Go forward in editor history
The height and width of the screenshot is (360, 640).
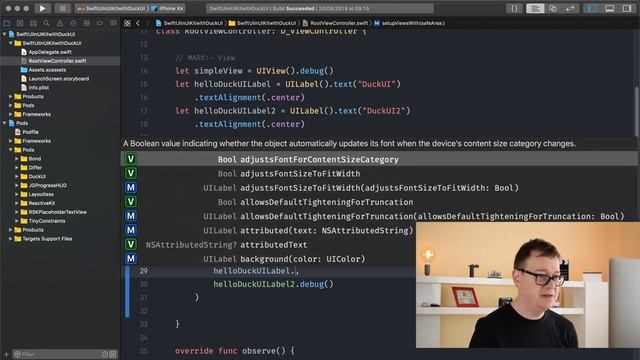147,23
